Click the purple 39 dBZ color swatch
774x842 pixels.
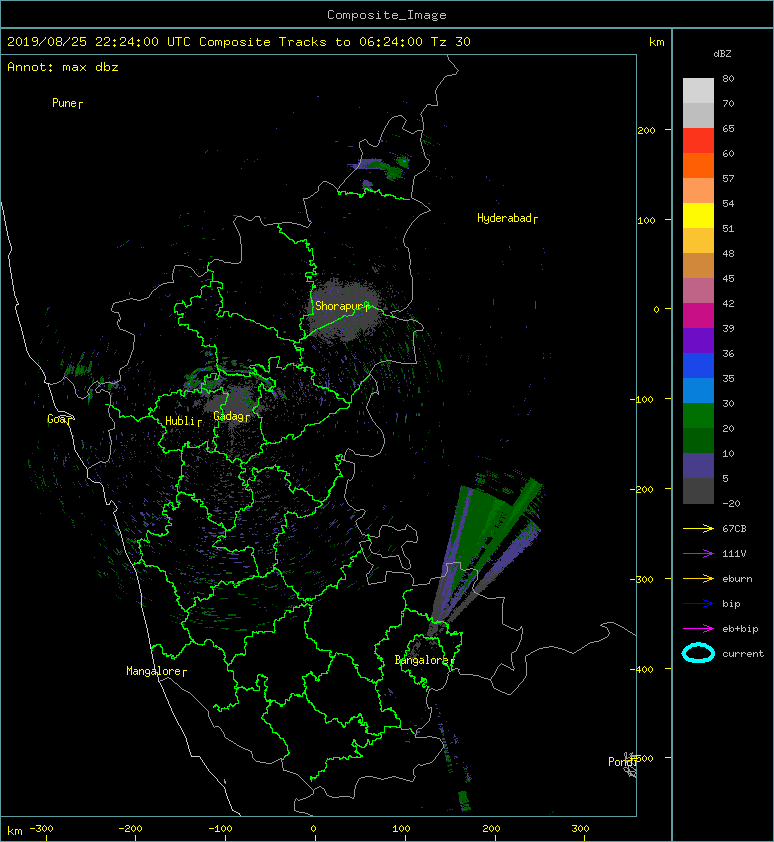[698, 340]
